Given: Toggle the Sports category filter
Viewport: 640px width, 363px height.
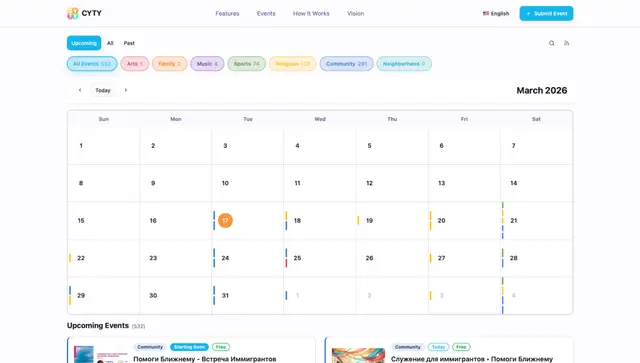Looking at the screenshot, I should click(x=247, y=64).
